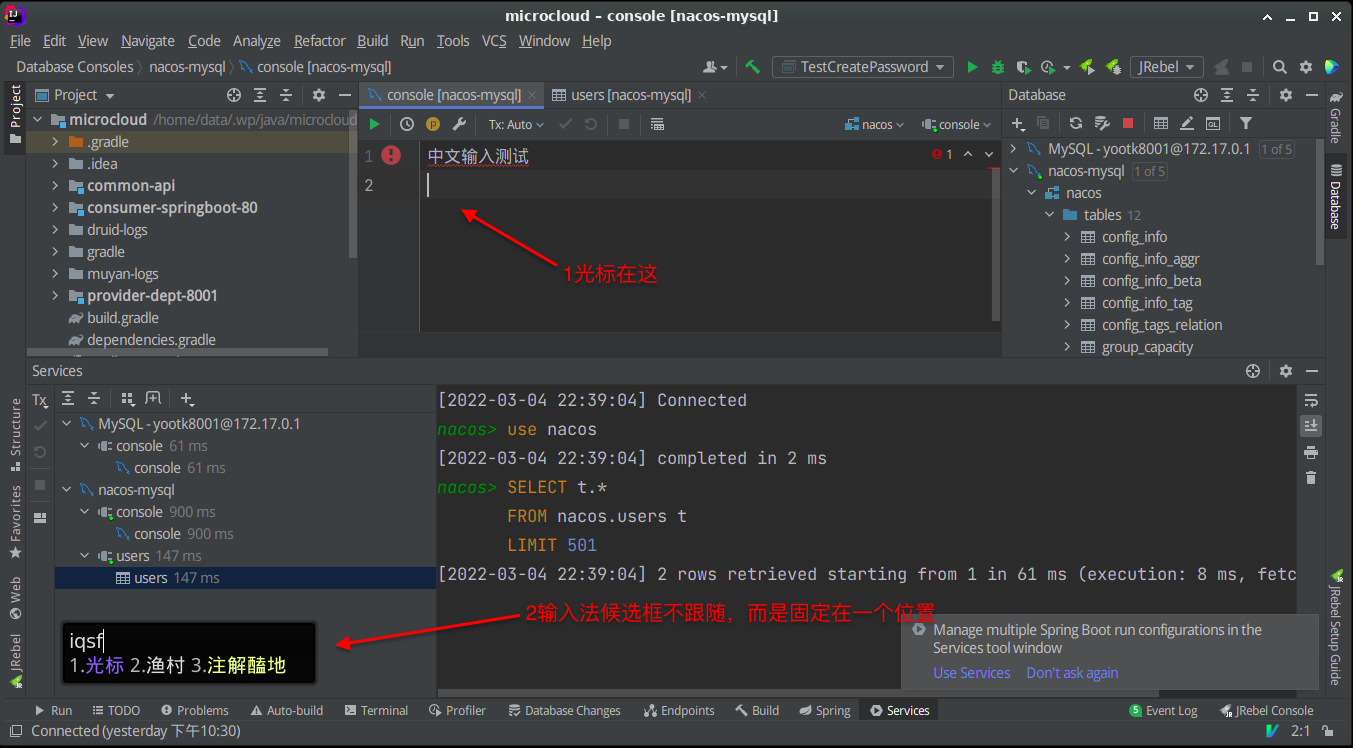Refresh the Database panel
The image size is (1353, 748).
pyautogui.click(x=1076, y=123)
